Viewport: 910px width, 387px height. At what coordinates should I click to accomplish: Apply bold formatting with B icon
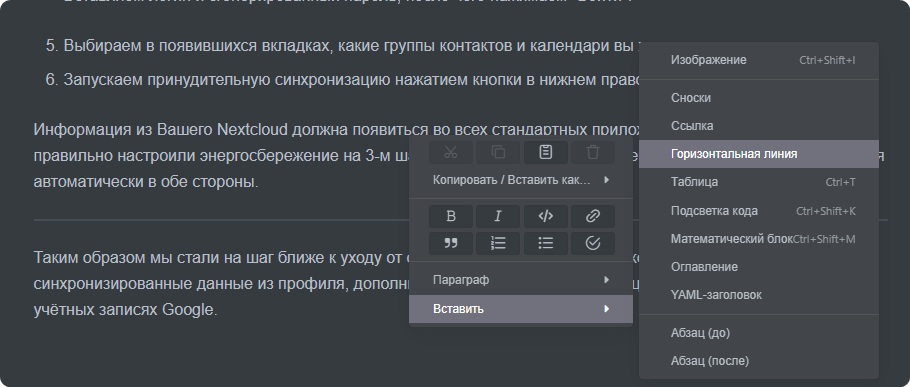pyautogui.click(x=451, y=216)
